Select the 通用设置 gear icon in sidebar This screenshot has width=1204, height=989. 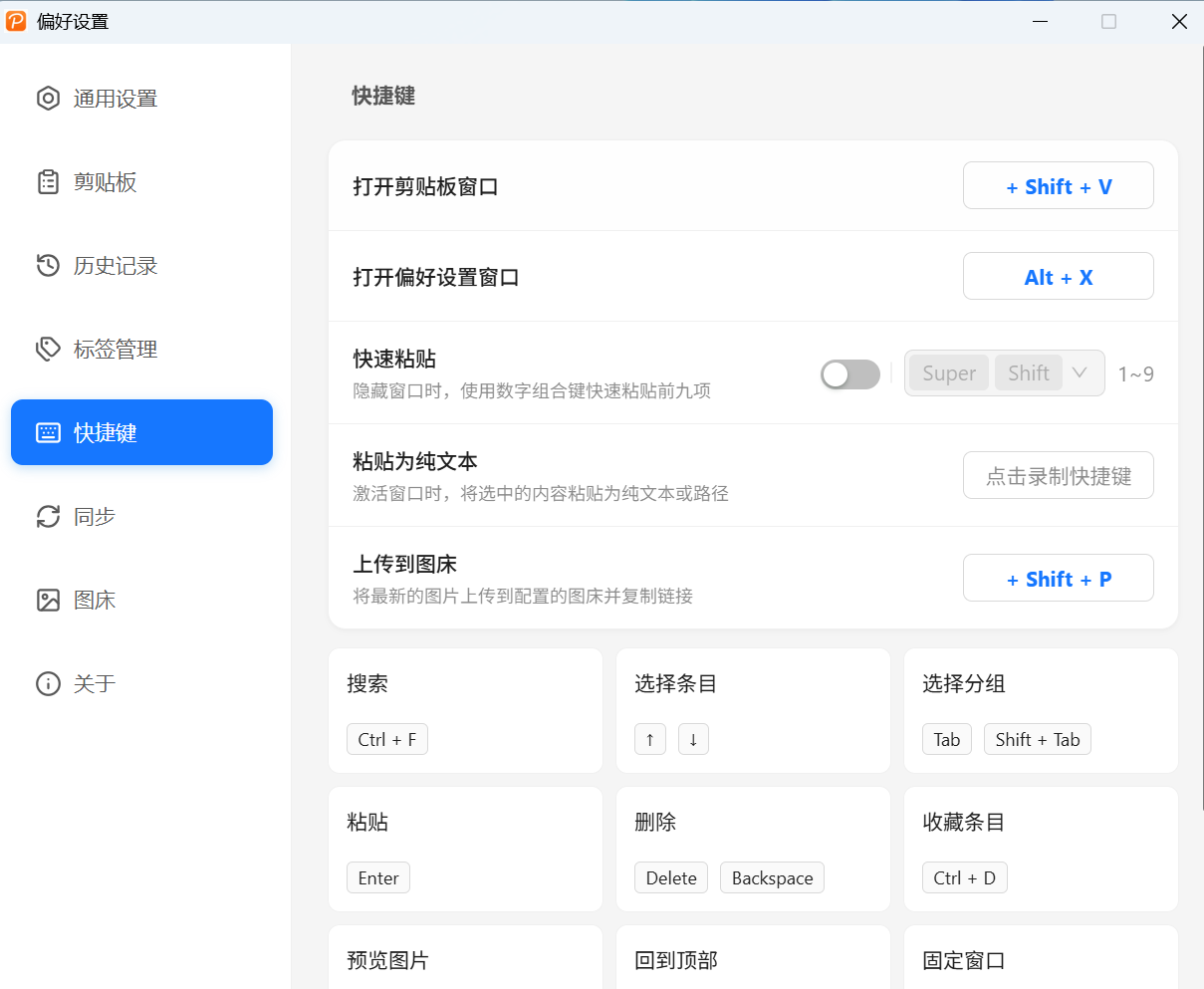[x=48, y=98]
